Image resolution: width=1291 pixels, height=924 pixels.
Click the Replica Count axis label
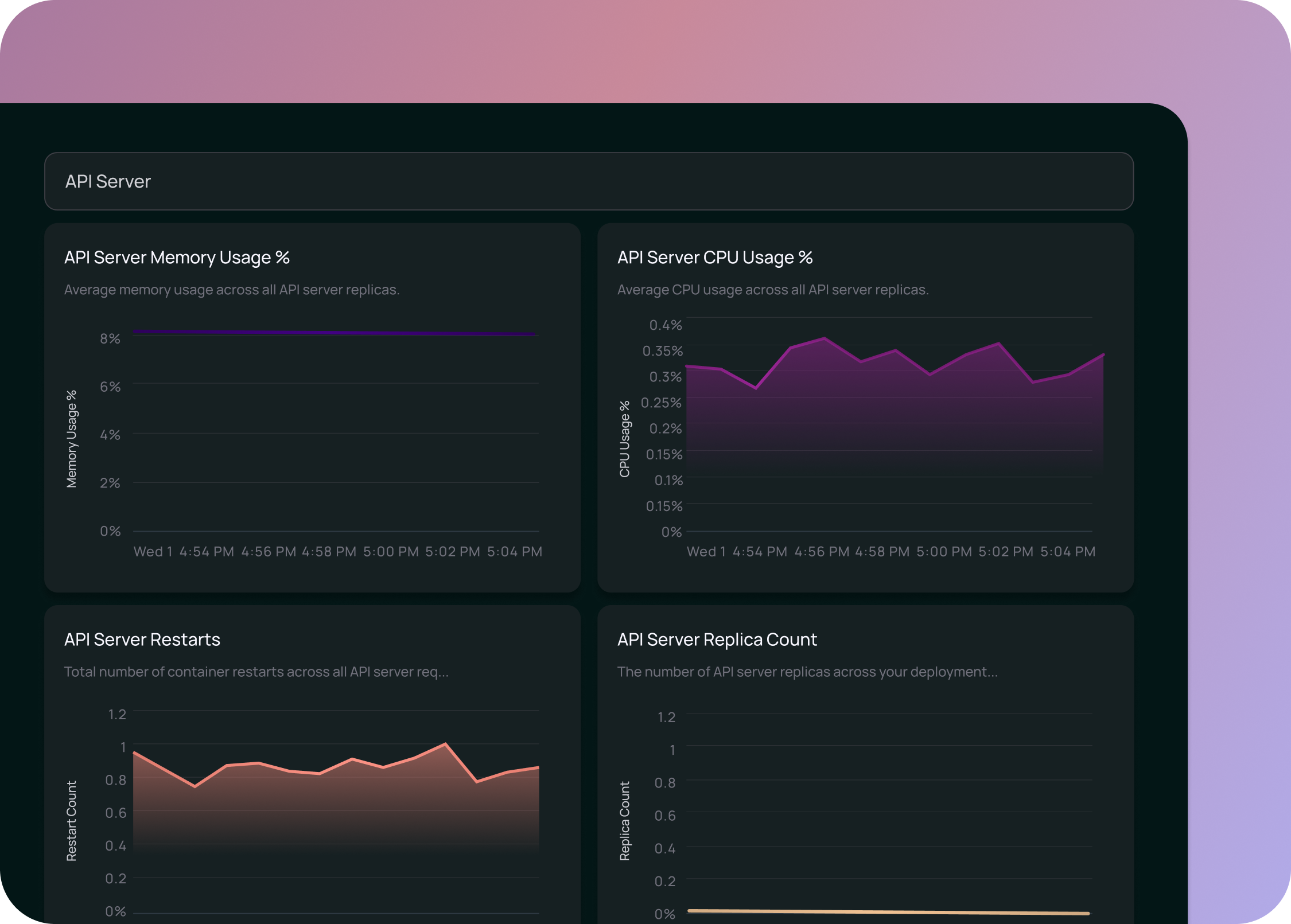(624, 821)
